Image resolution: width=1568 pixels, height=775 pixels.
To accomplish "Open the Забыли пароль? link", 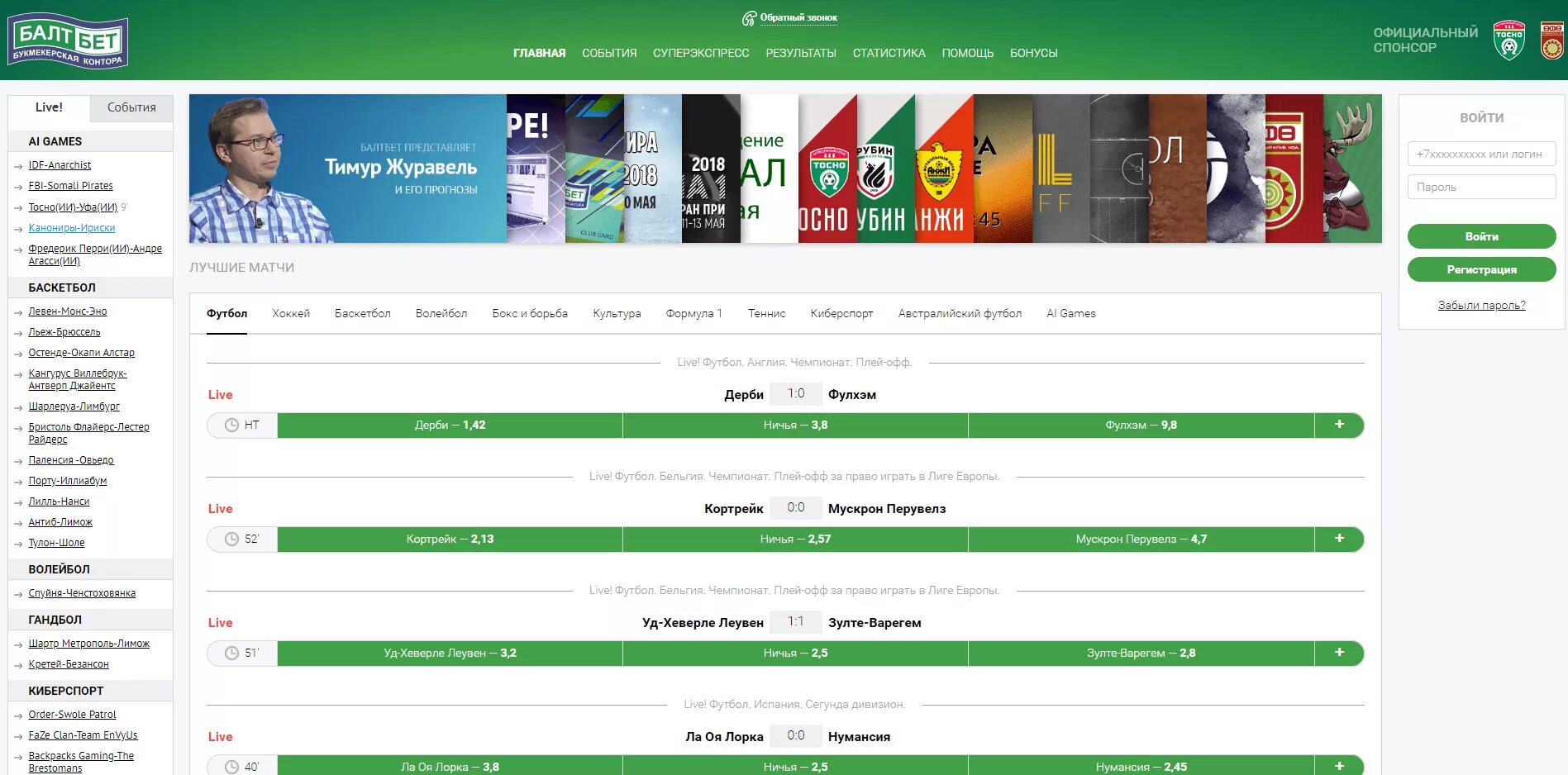I will (x=1481, y=305).
